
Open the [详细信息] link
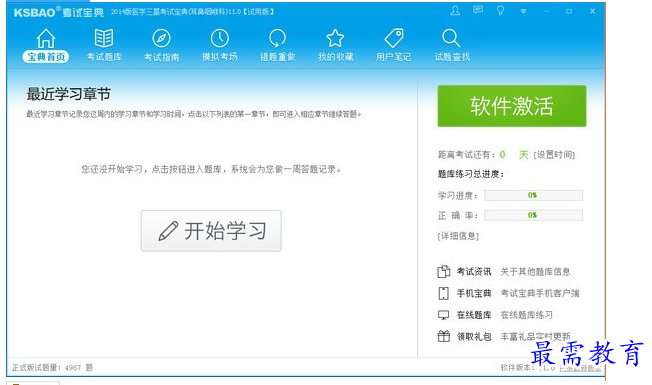tap(458, 236)
